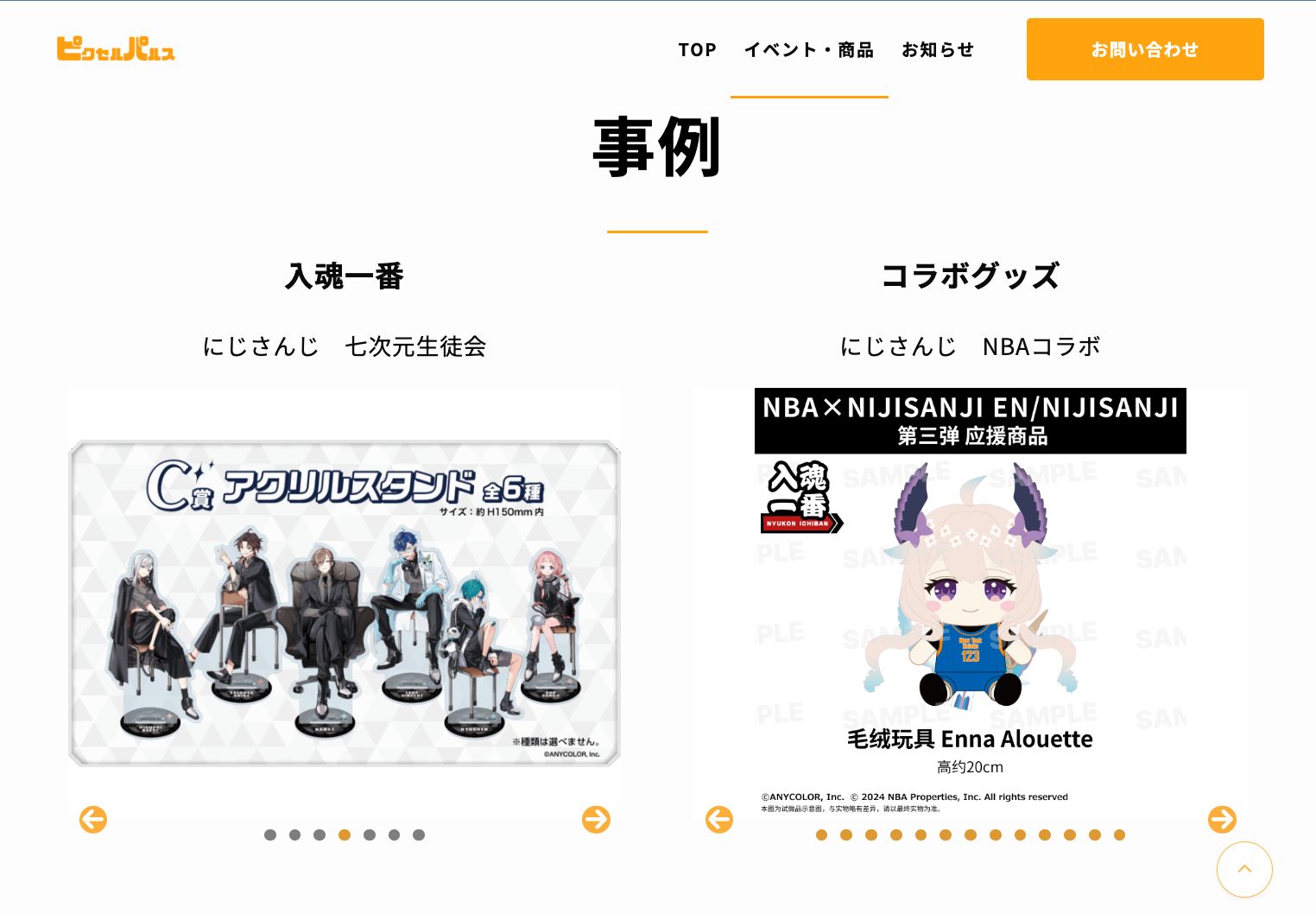Image resolution: width=1316 pixels, height=914 pixels.
Task: Select last dot in コラボグッズ carousel
Action: tap(1120, 835)
